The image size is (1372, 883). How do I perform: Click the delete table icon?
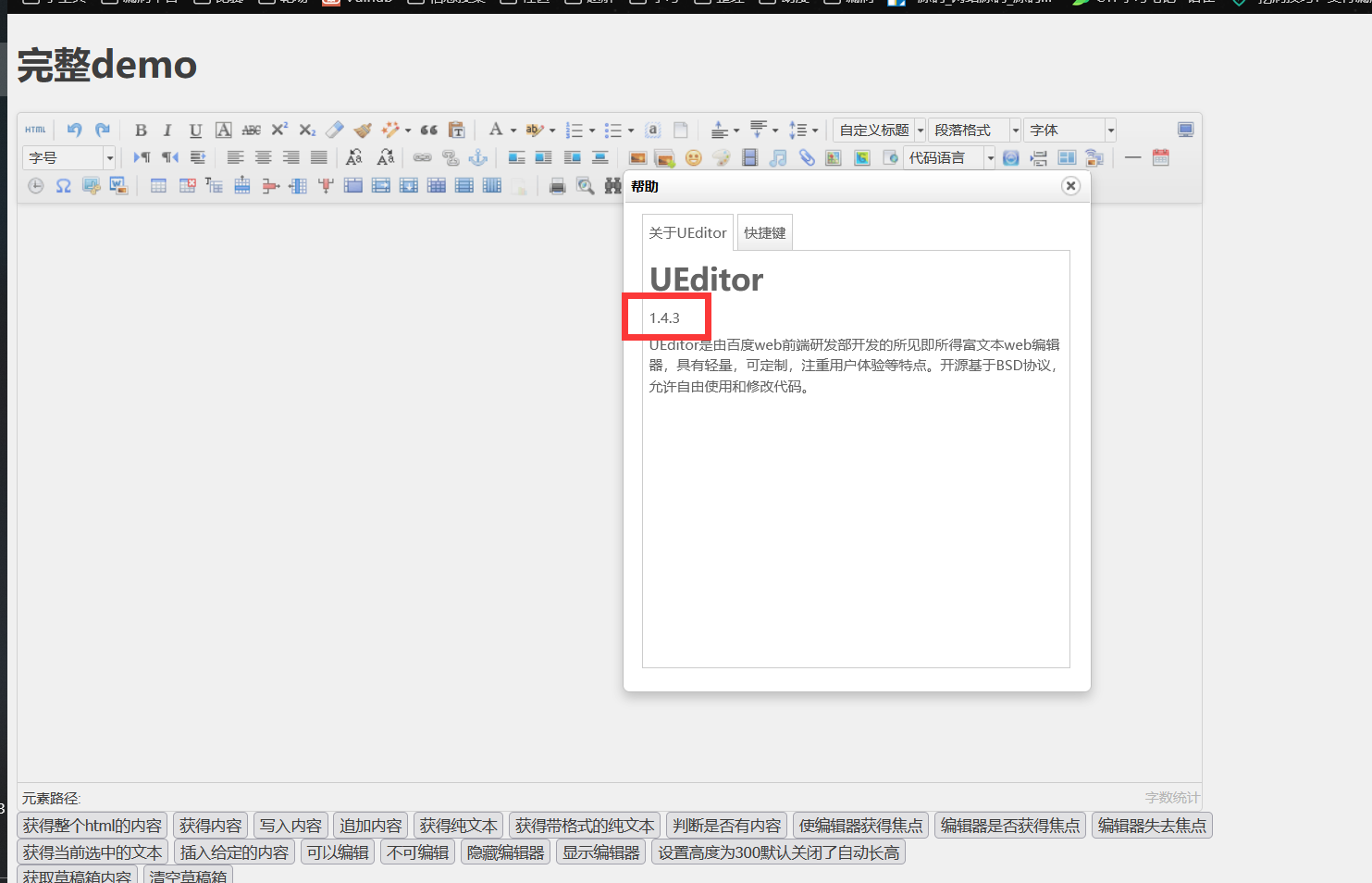coord(187,186)
